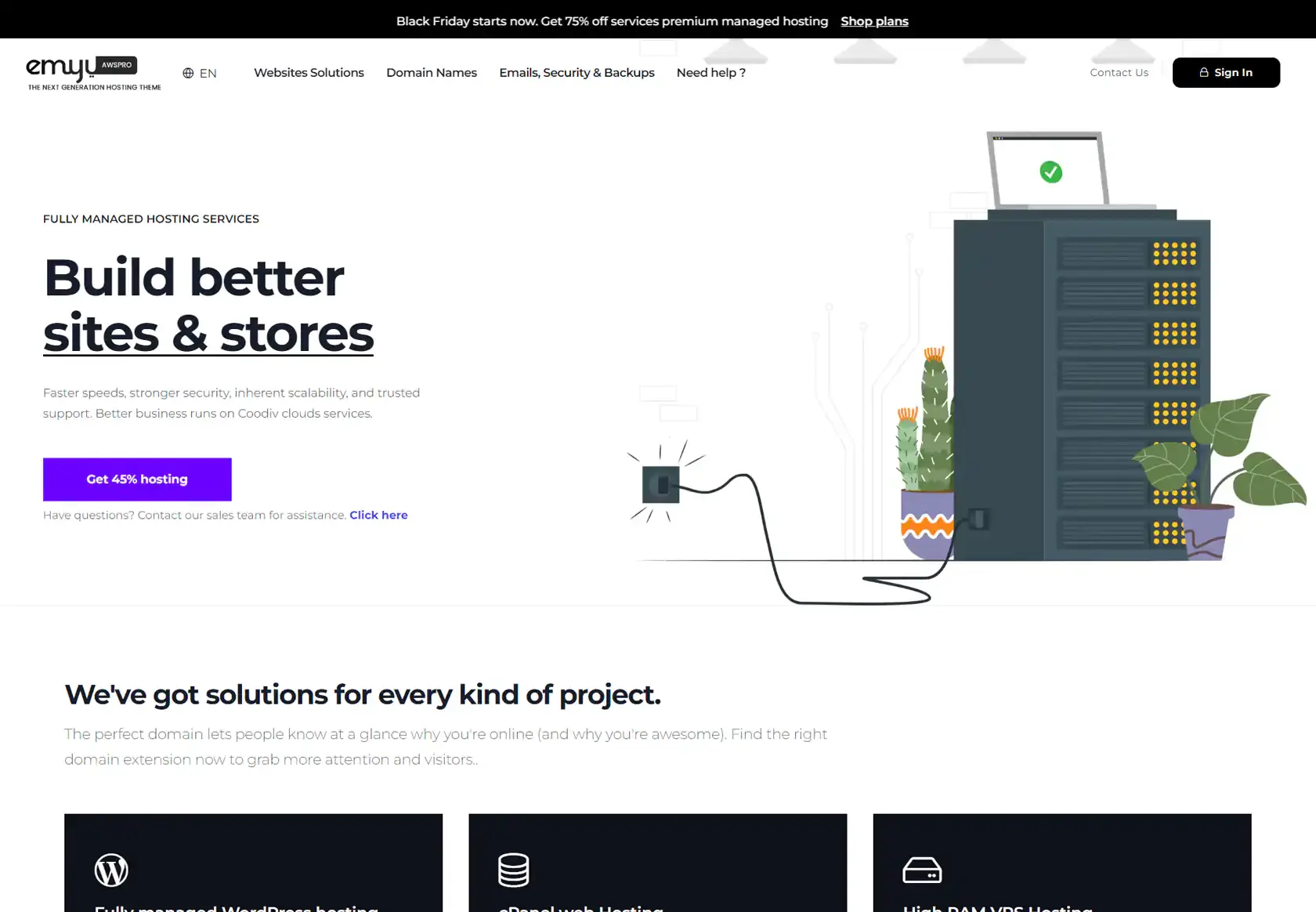Open the Websites Solutions menu

coord(309,73)
